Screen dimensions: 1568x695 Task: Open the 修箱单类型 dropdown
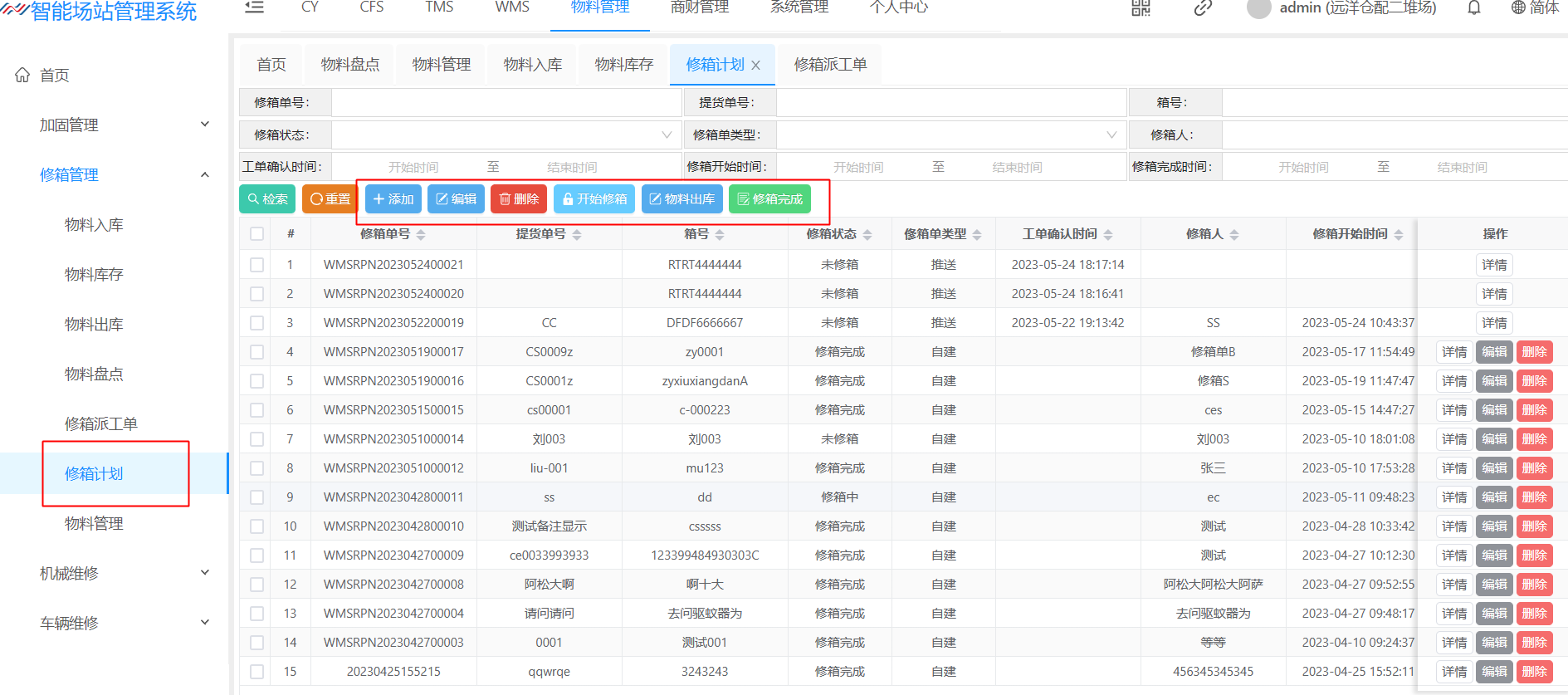(950, 135)
